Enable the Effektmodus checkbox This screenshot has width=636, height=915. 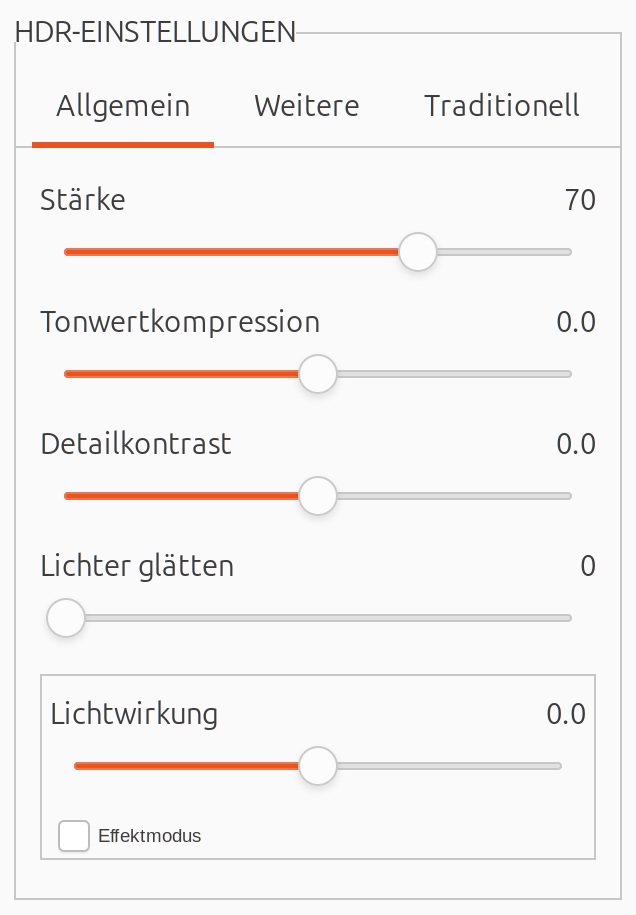click(x=74, y=836)
